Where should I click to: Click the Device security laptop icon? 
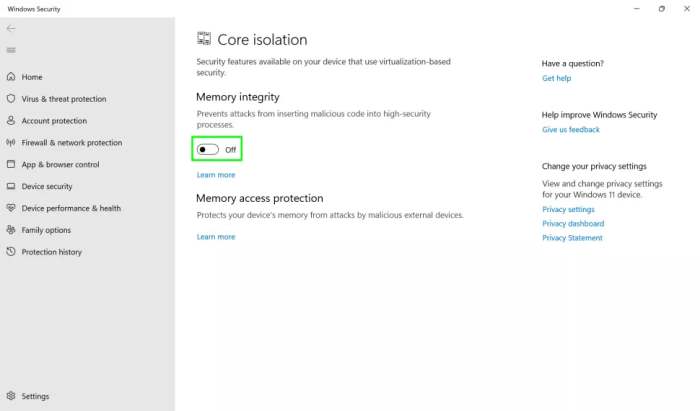11,186
